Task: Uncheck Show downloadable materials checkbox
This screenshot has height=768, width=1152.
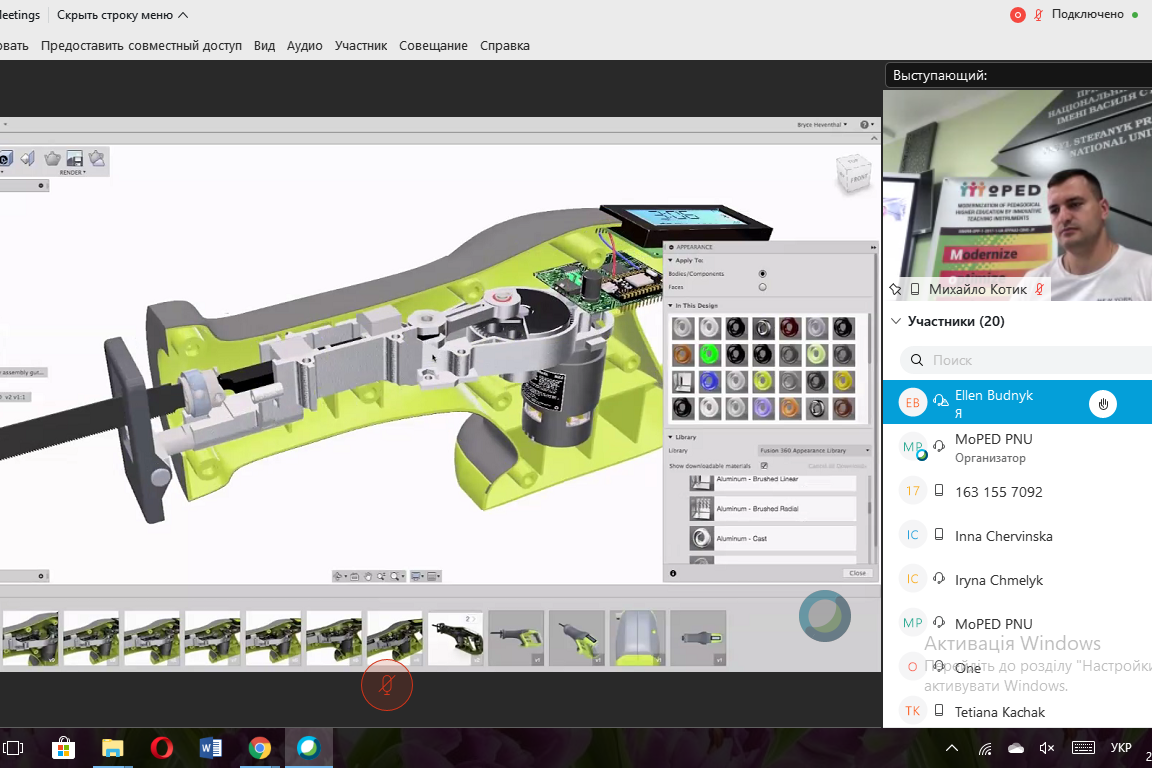Action: tap(764, 465)
